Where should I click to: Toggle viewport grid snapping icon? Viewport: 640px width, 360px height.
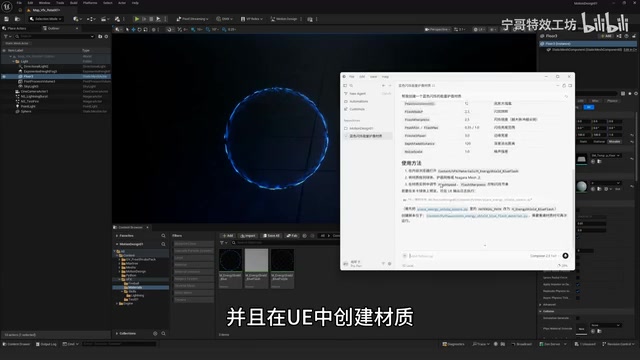193,29
